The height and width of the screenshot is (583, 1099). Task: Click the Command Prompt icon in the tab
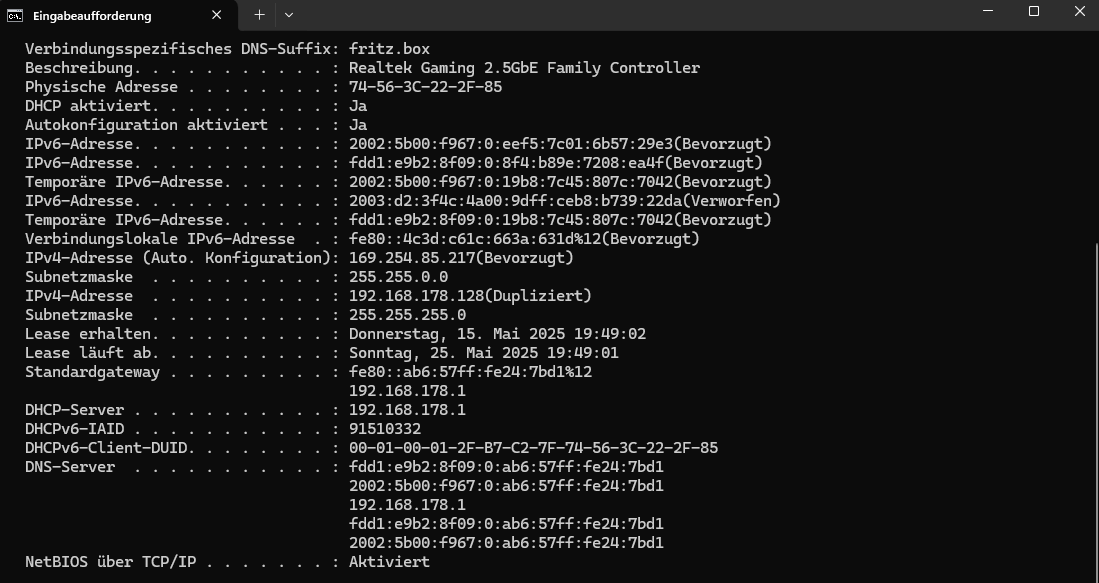click(14, 15)
